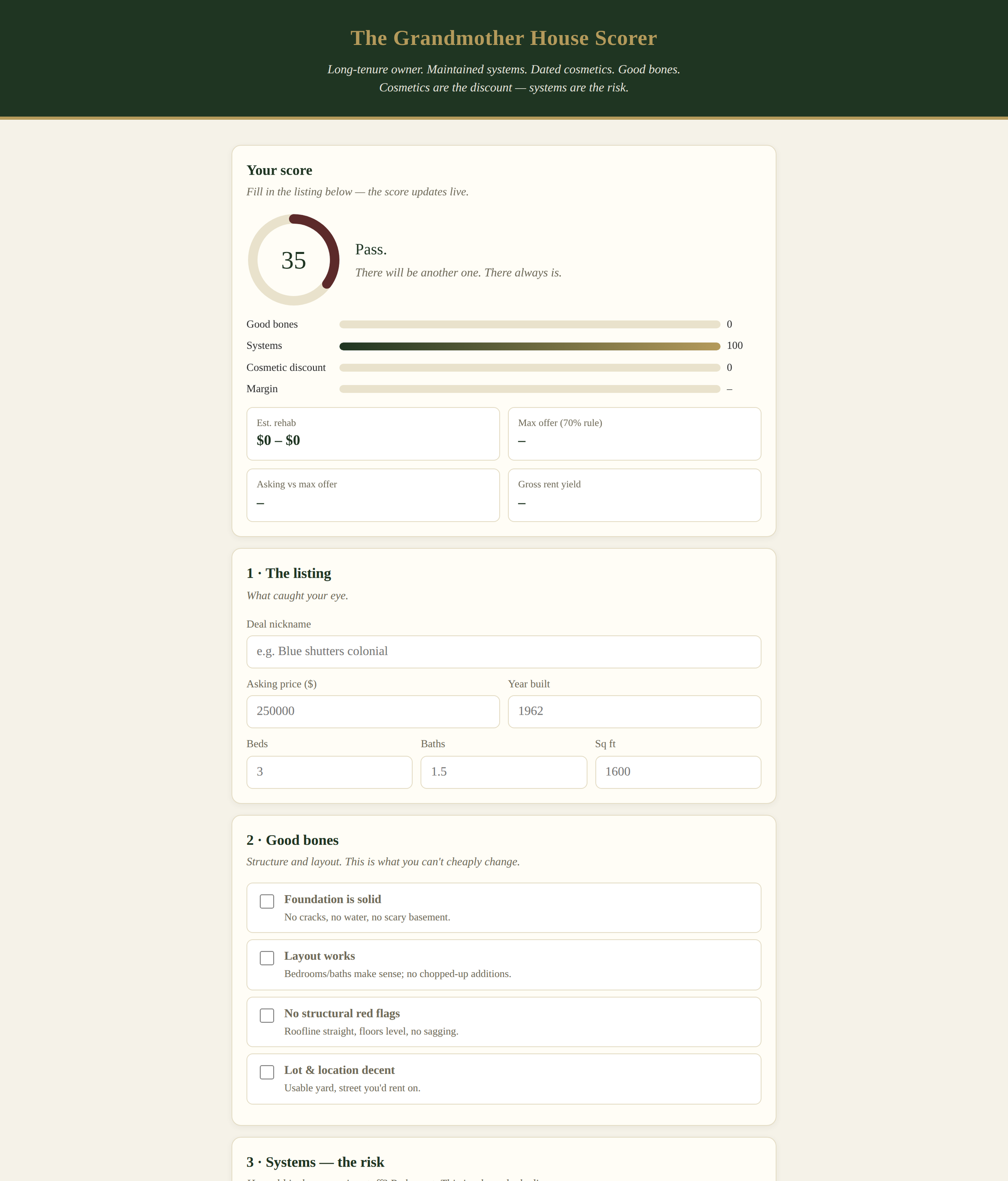The image size is (1008, 1181).
Task: Click 'The Grandmother House Scorer' title
Action: (x=504, y=38)
